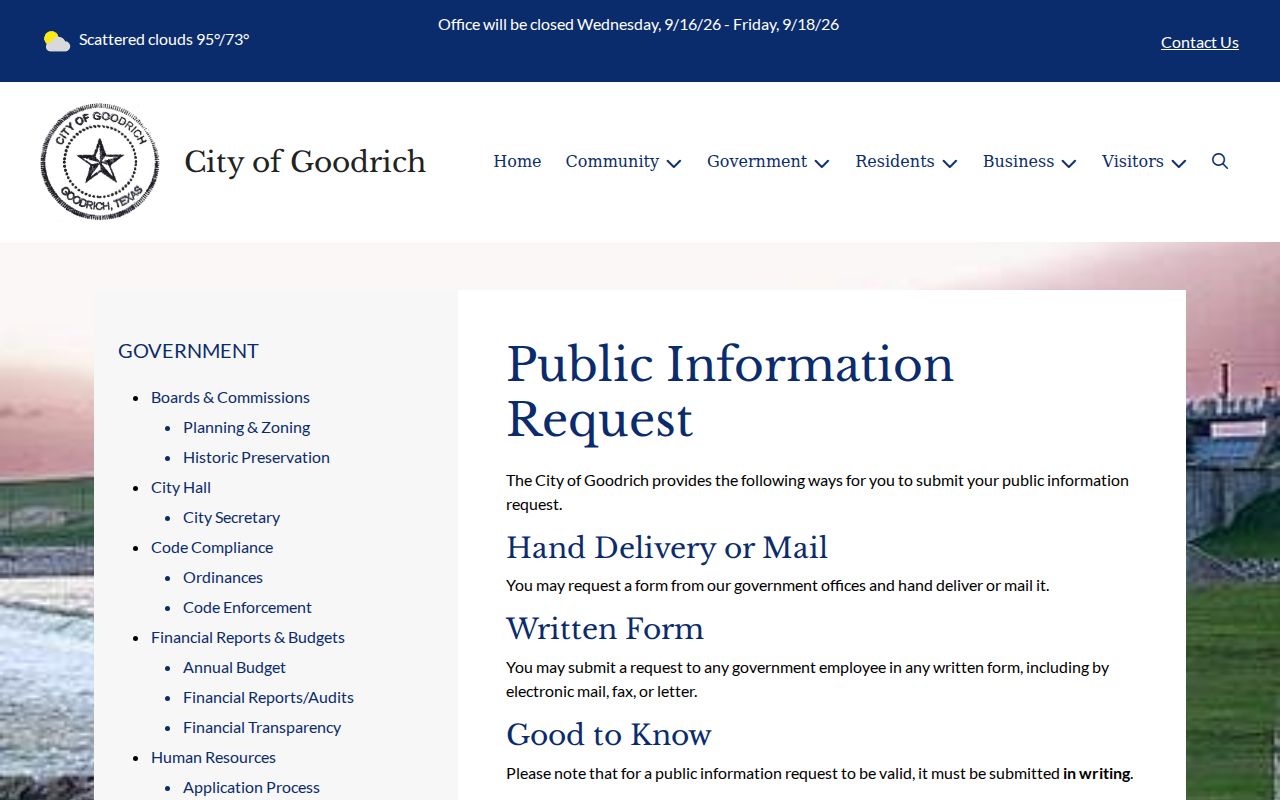Click the City of Goodrich site title
Screen dimensions: 1280x800
click(305, 161)
